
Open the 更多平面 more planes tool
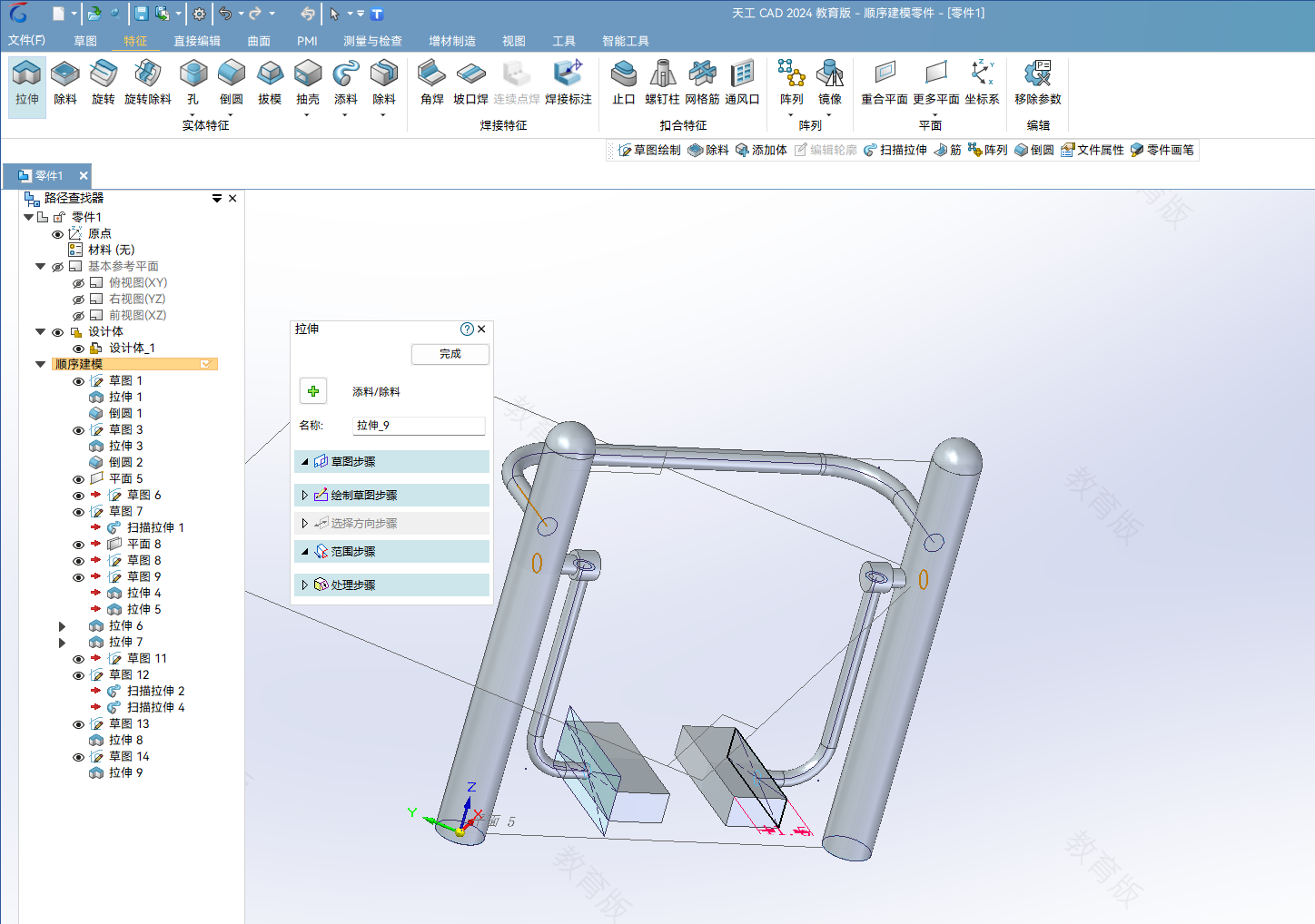936,83
